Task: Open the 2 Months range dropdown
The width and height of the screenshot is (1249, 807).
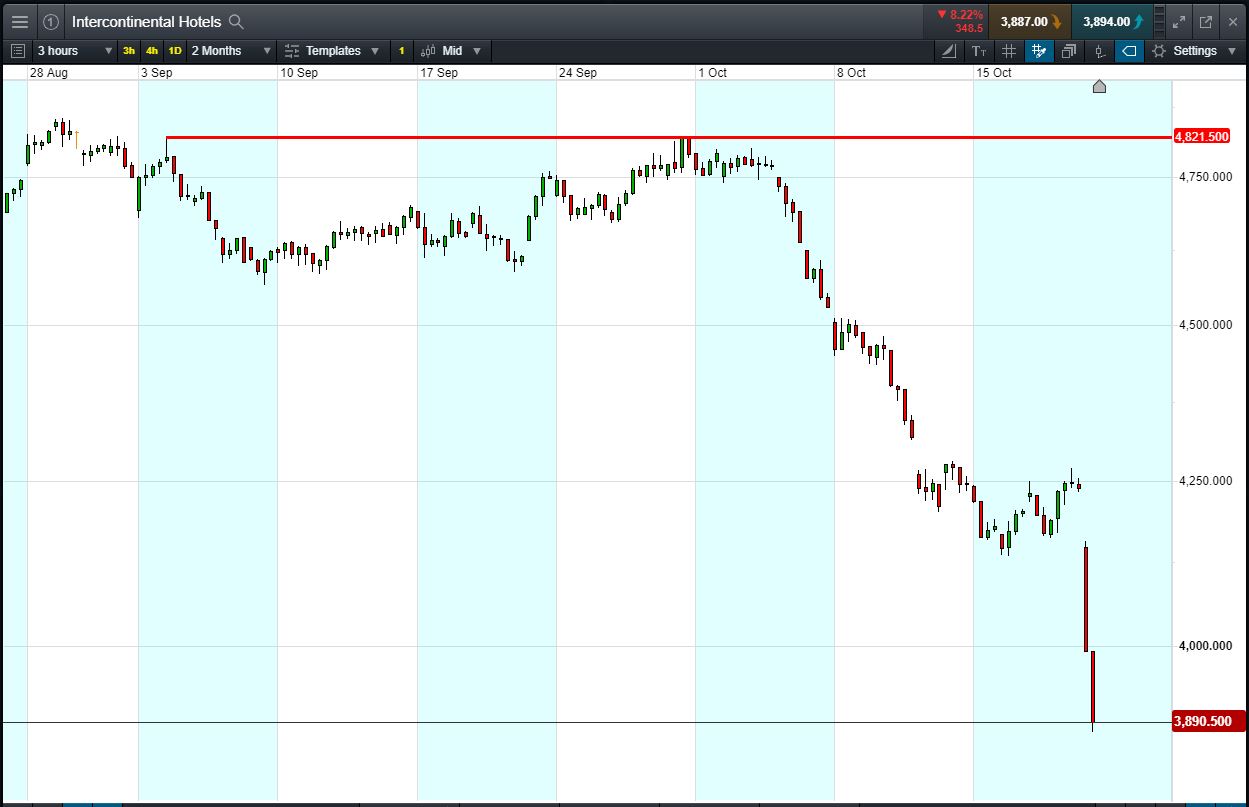Action: 231,50
